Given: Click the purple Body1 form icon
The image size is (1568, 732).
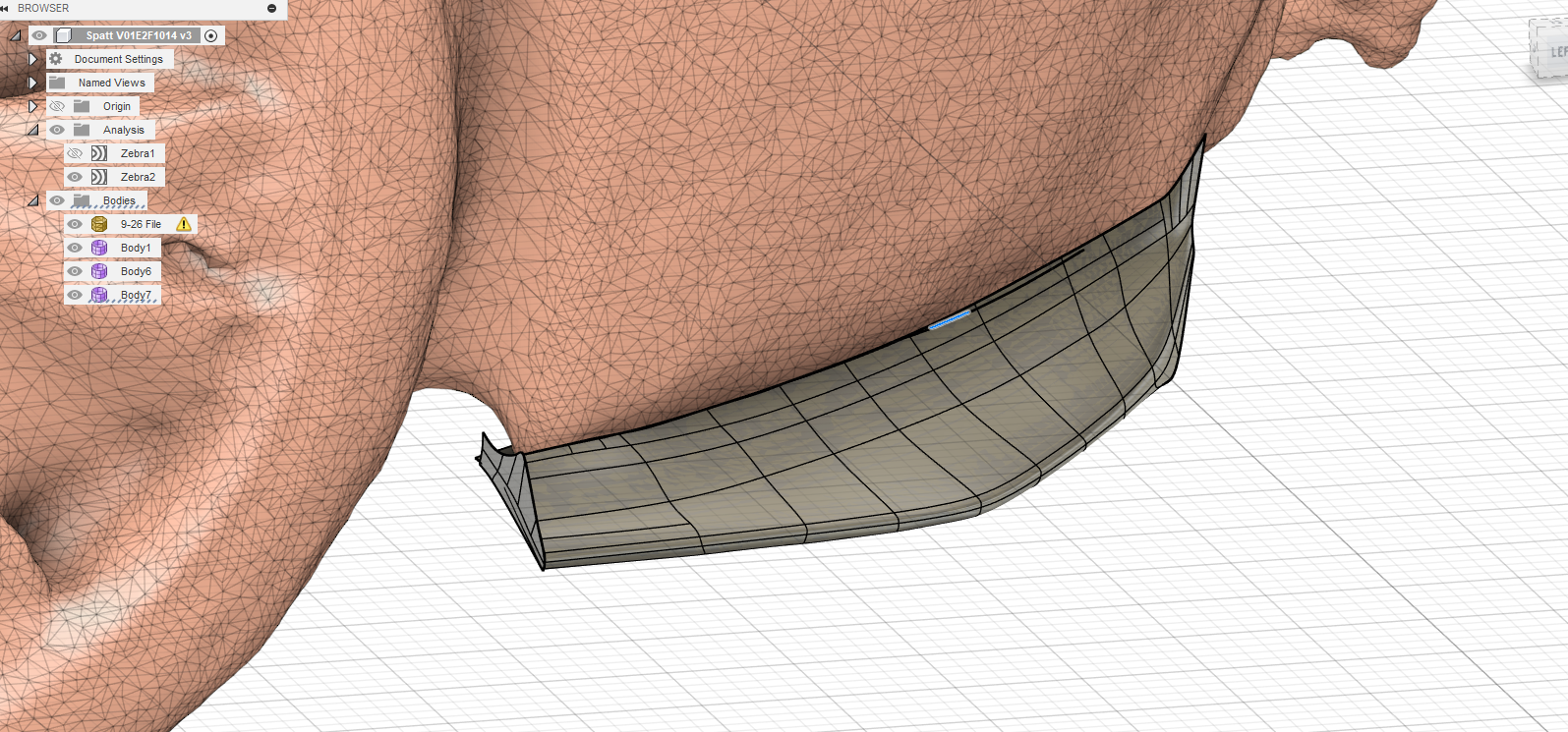Looking at the screenshot, I should pos(99,248).
